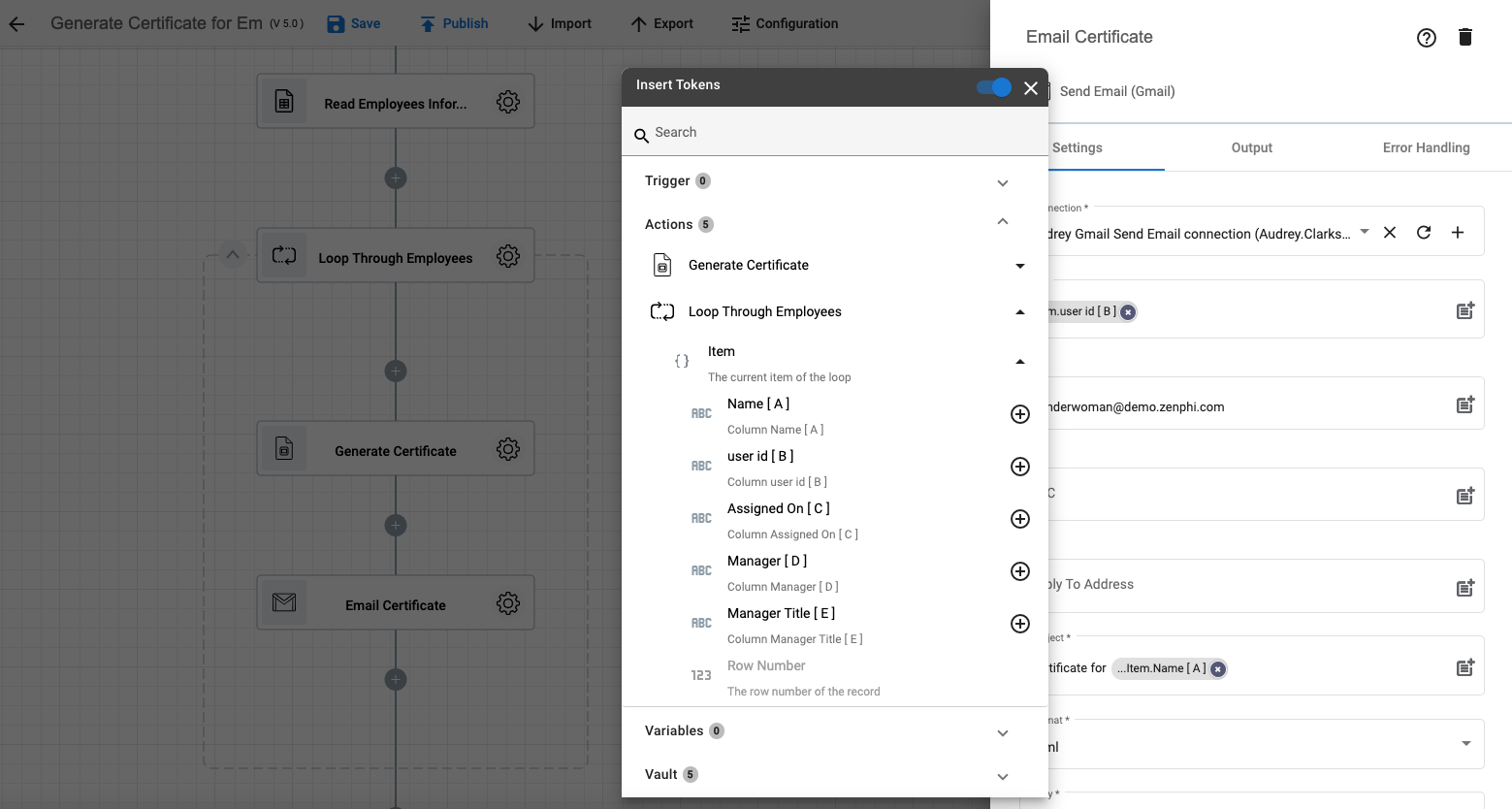Remove the user id [ B ] token chip
Screen dimensions: 1512x809
pos(1128,312)
